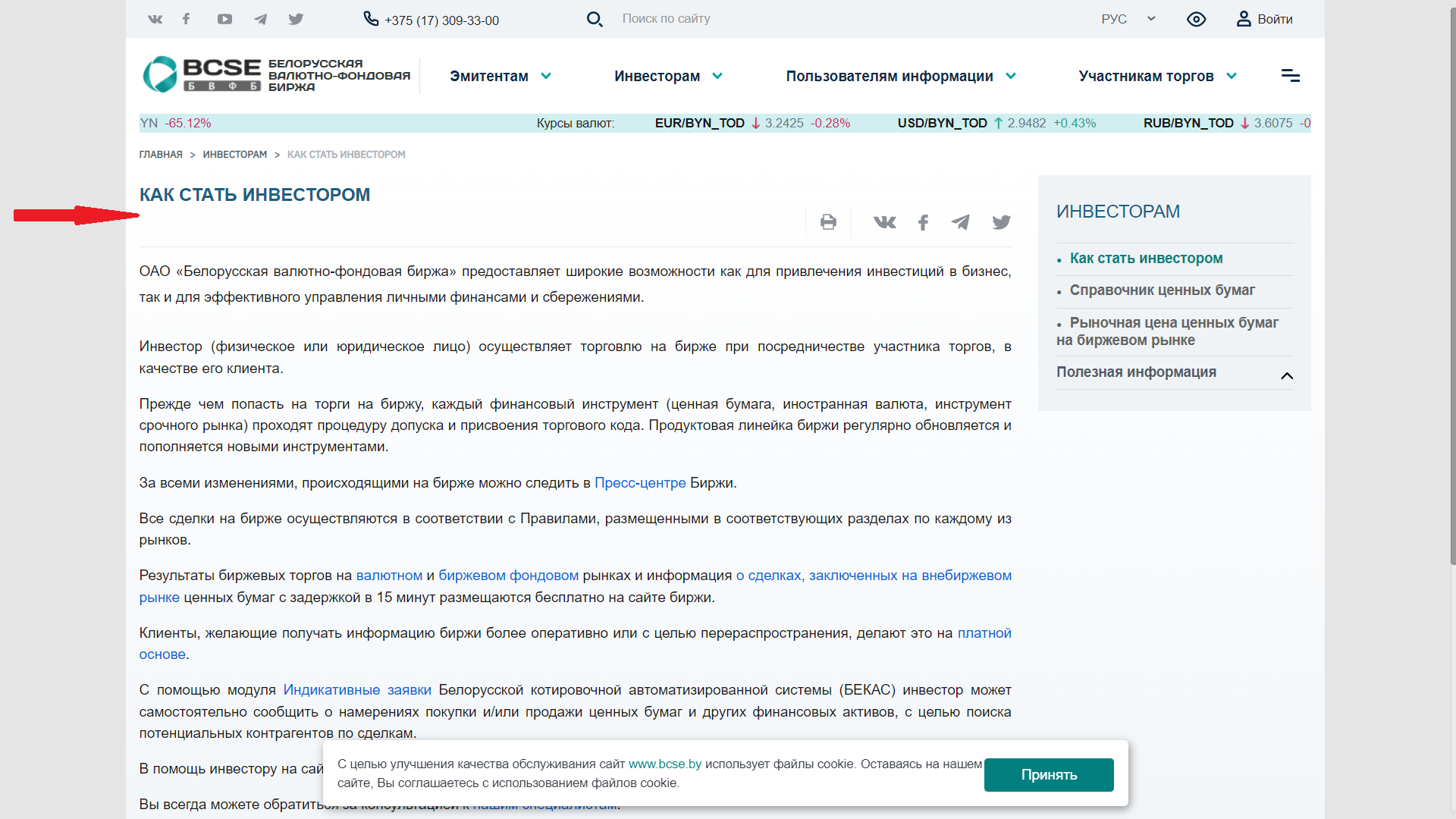Open the YouTube channel icon
1456x819 pixels.
point(224,19)
